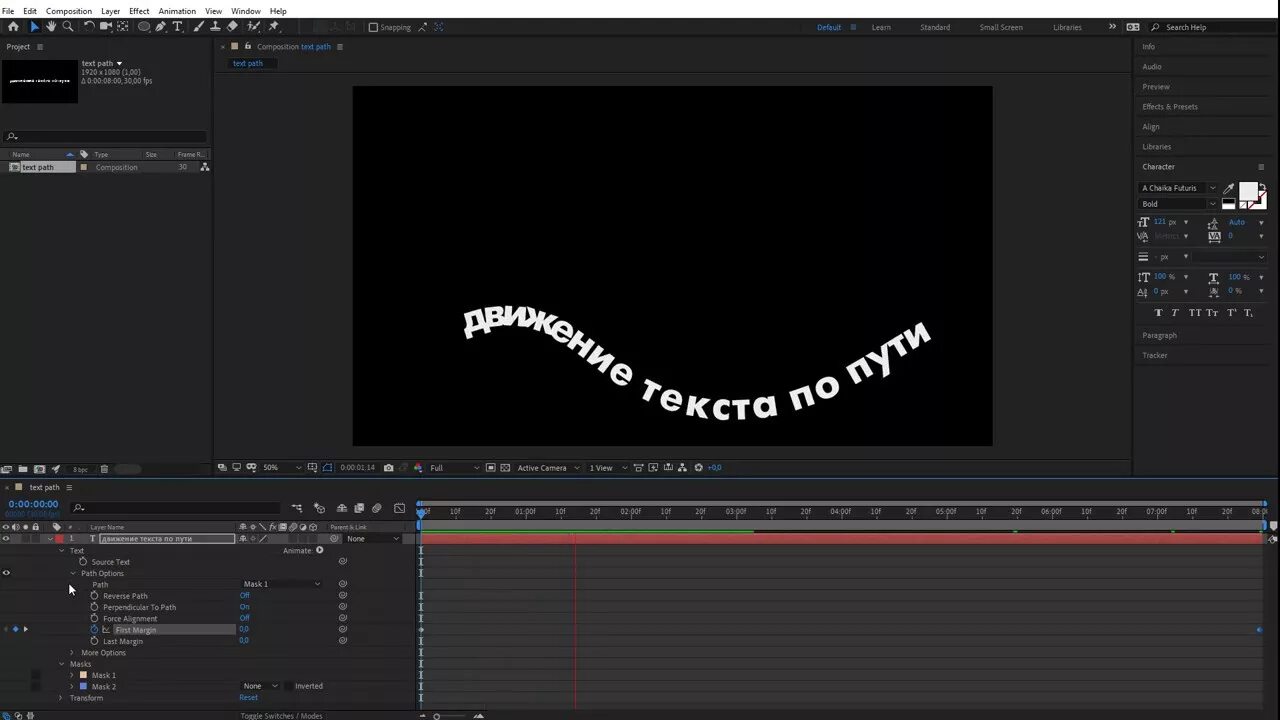This screenshot has height=720, width=1280.
Task: Open Path Mask 1 dropdown
Action: click(x=282, y=584)
